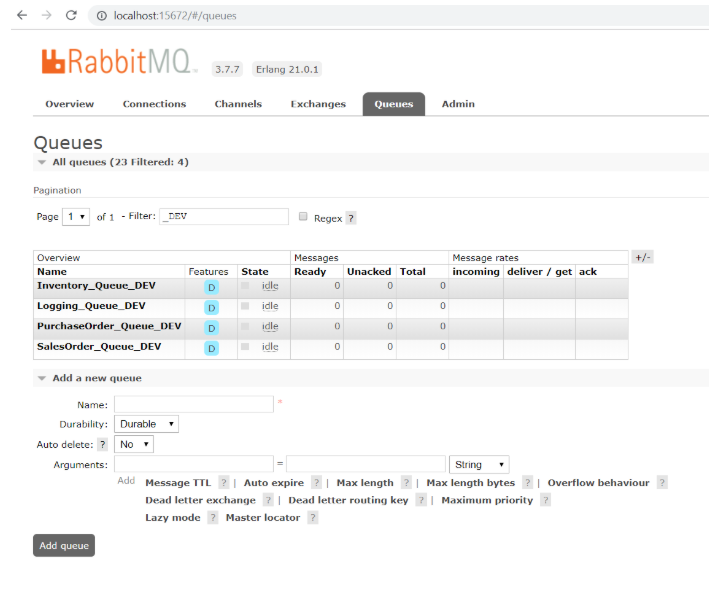Viewport: 709px width, 606px height.
Task: Focus the Arguments key input field
Action: click(x=194, y=464)
